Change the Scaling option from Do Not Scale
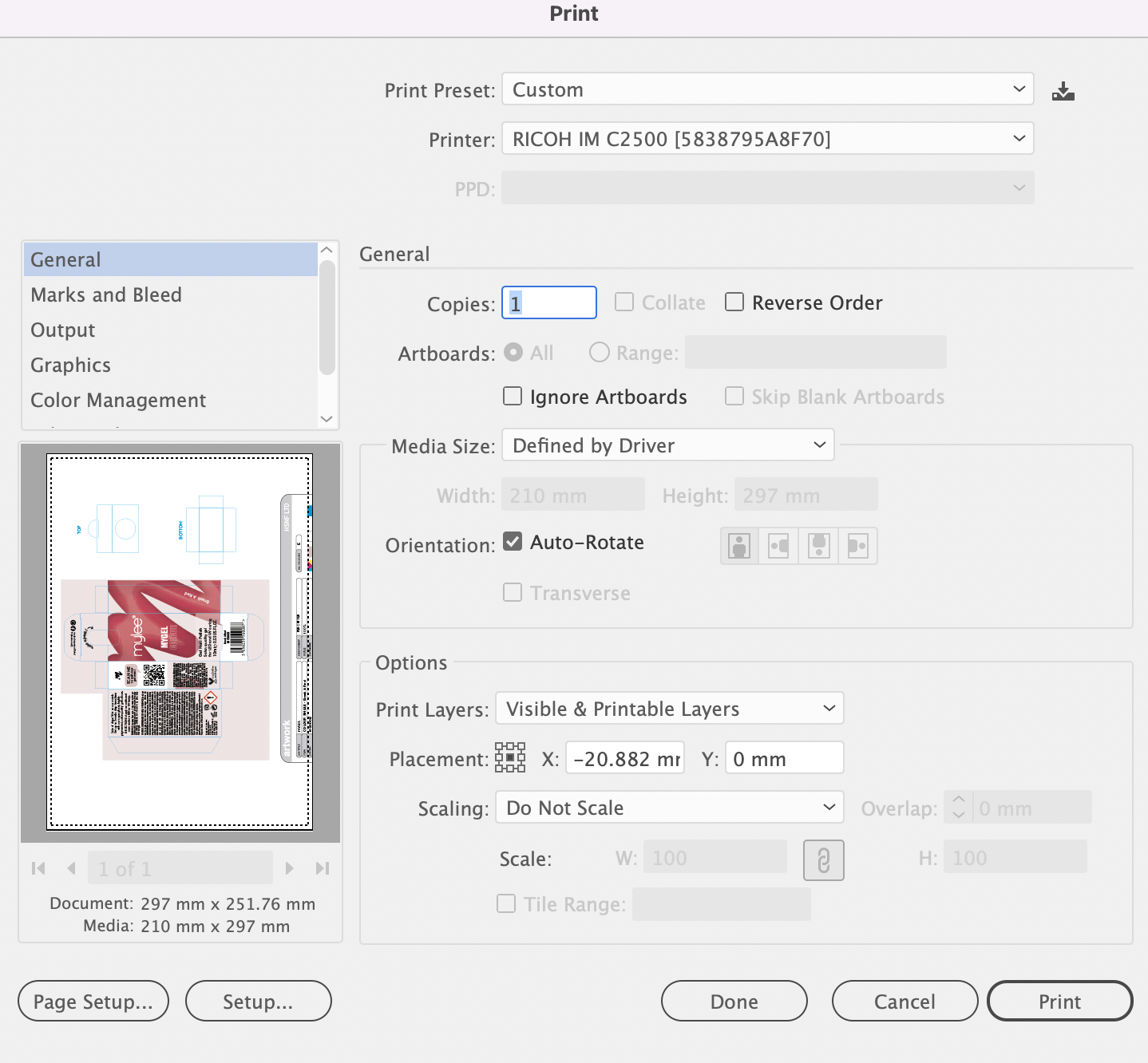The width and height of the screenshot is (1148, 1063). 669,807
